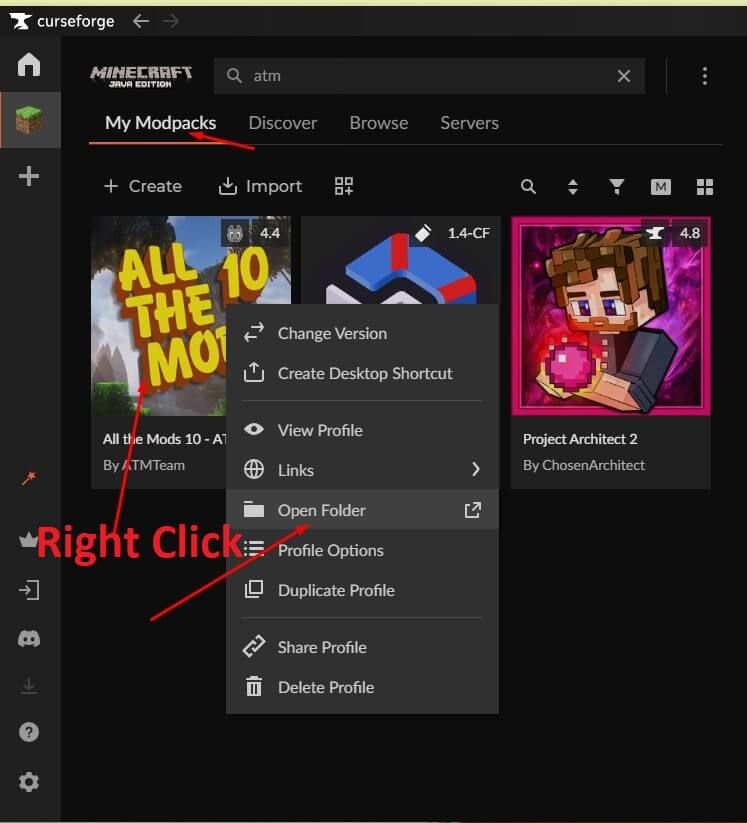Open the sort up-down arrows control

click(573, 186)
